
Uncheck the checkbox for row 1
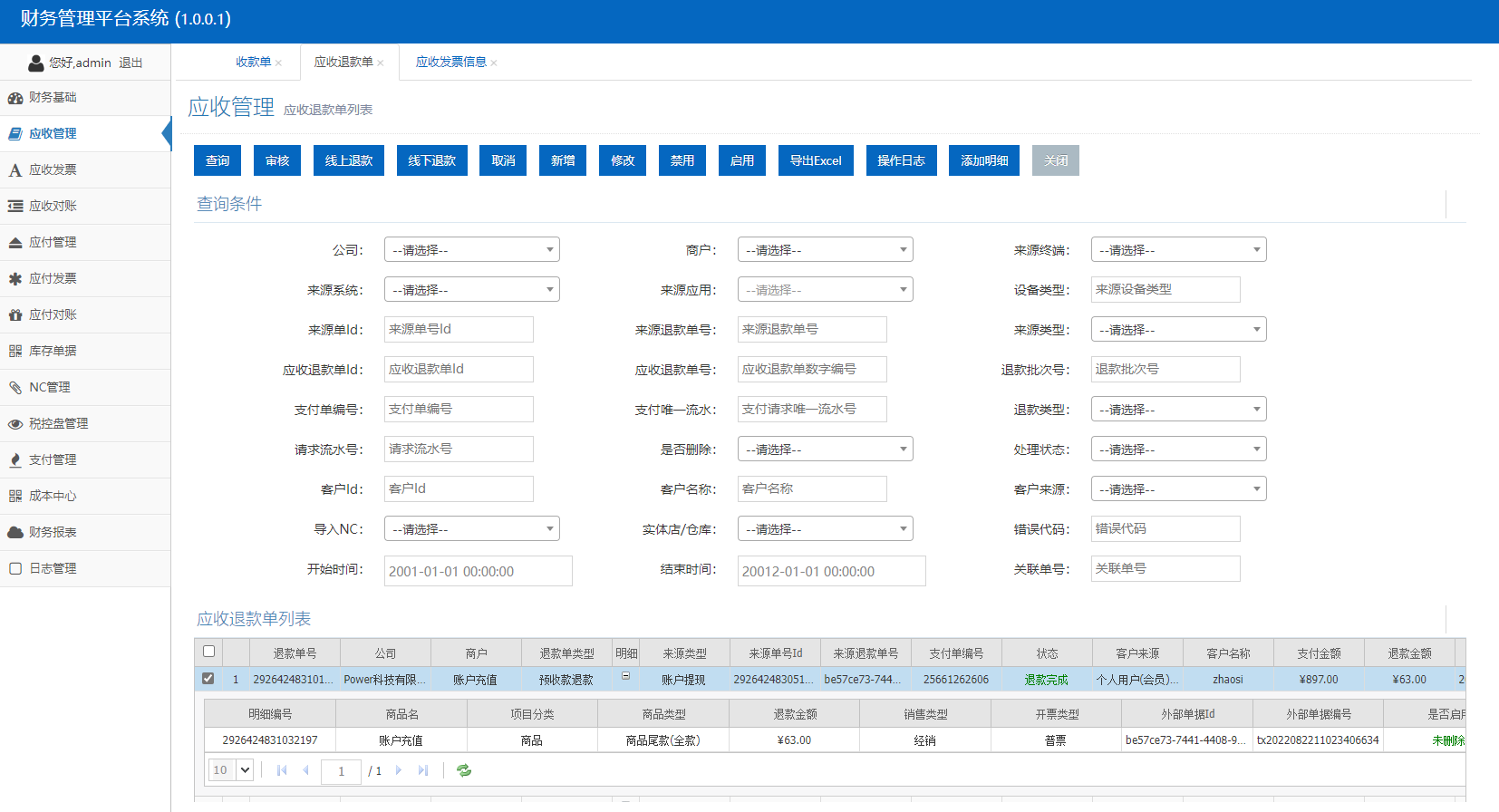click(208, 679)
